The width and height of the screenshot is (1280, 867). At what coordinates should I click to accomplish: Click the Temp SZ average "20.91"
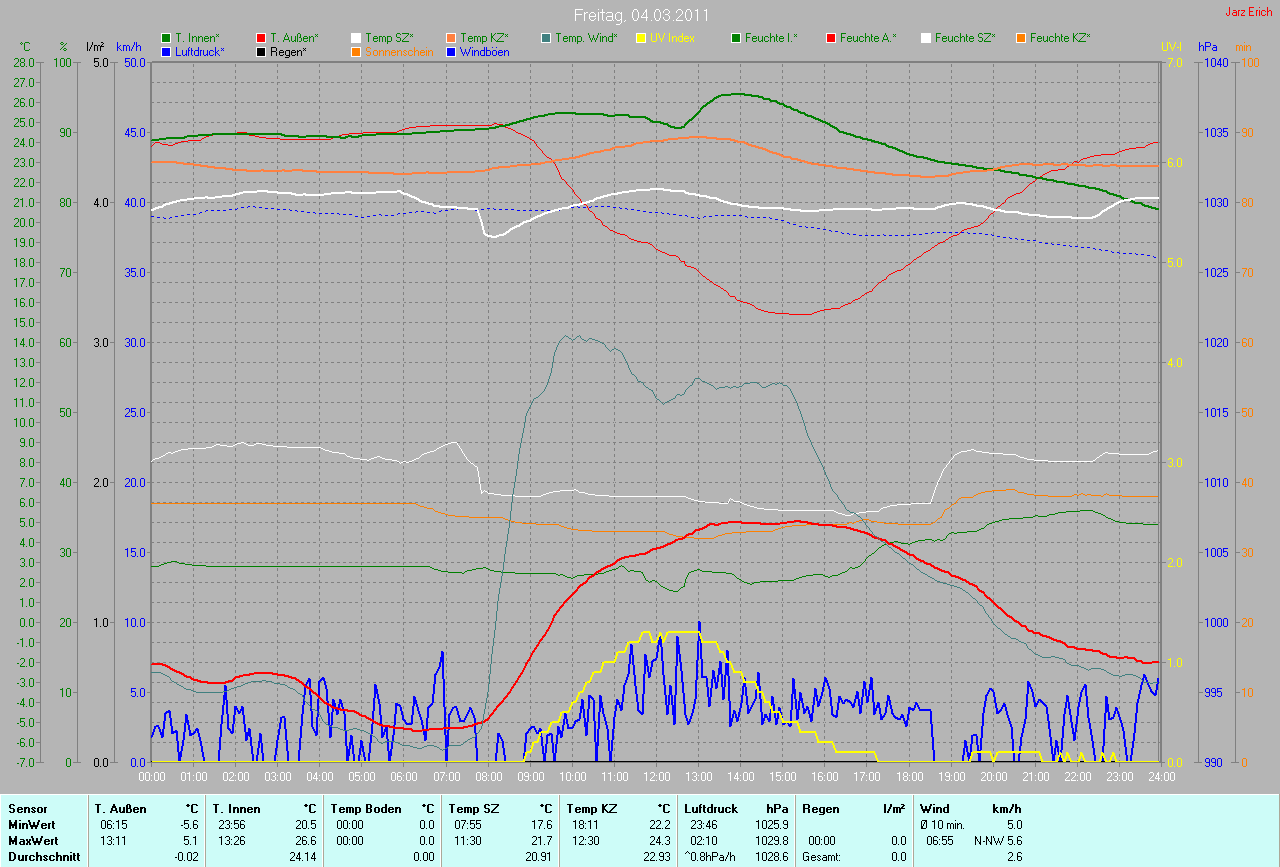point(538,857)
